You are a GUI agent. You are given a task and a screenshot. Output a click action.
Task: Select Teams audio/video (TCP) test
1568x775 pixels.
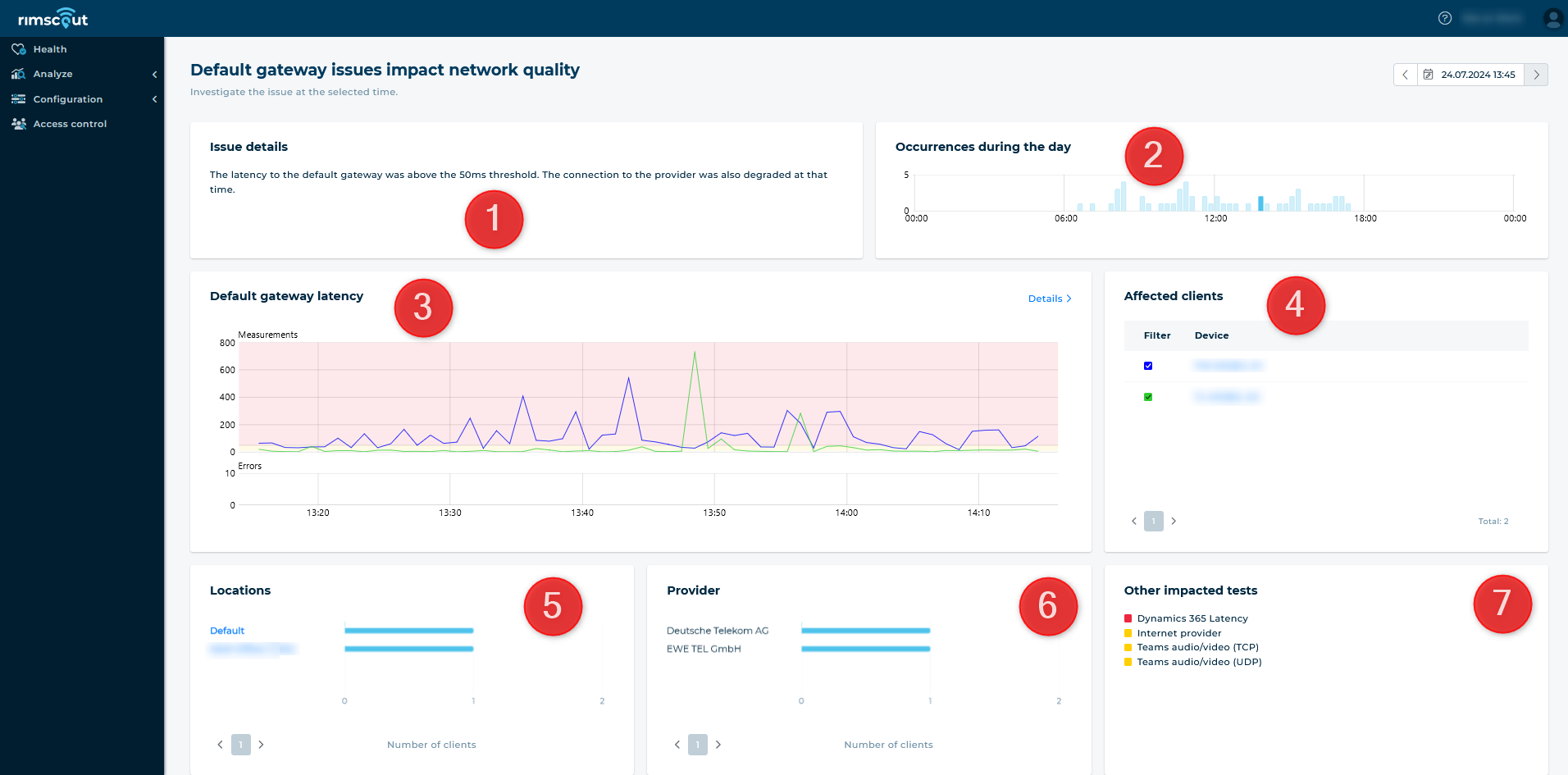coord(1197,647)
